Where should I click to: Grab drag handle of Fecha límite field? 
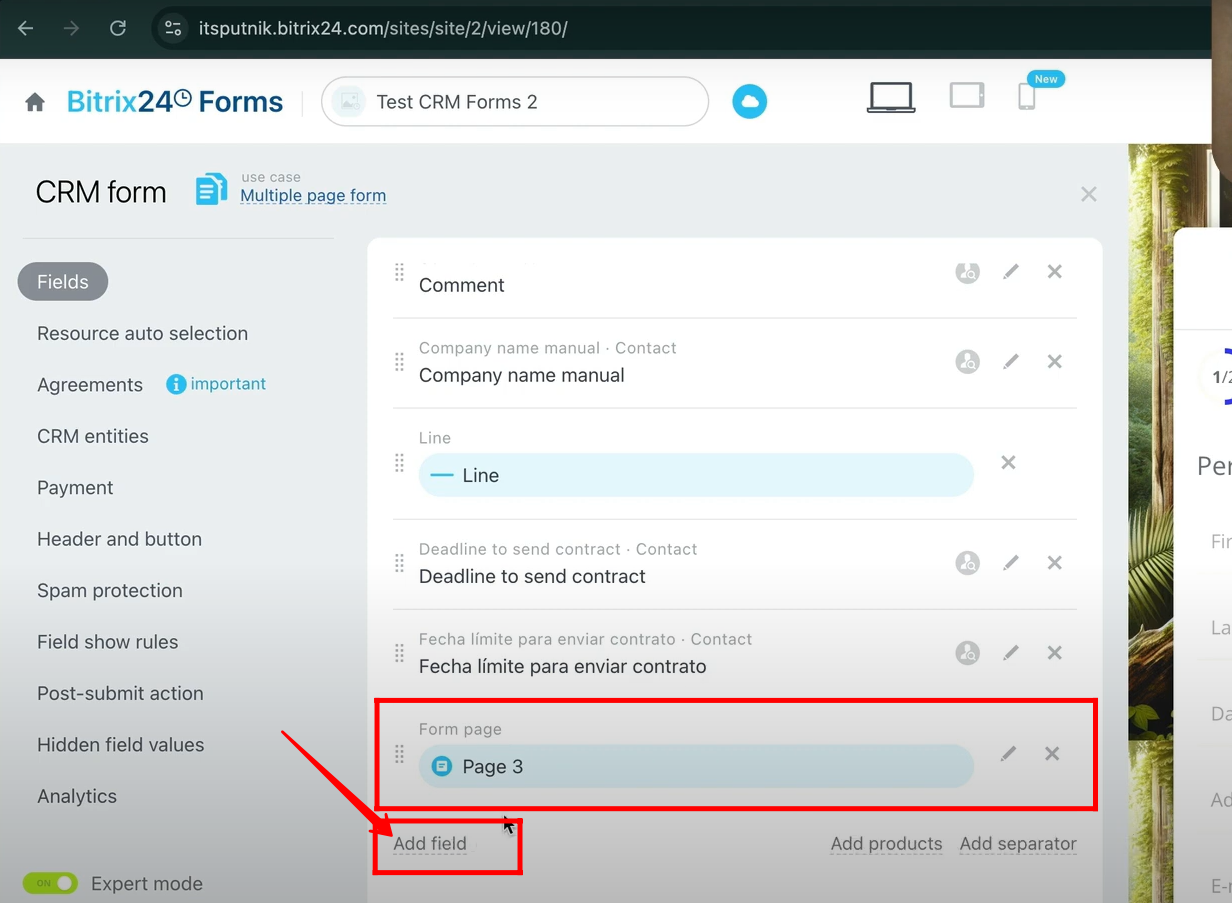point(399,653)
